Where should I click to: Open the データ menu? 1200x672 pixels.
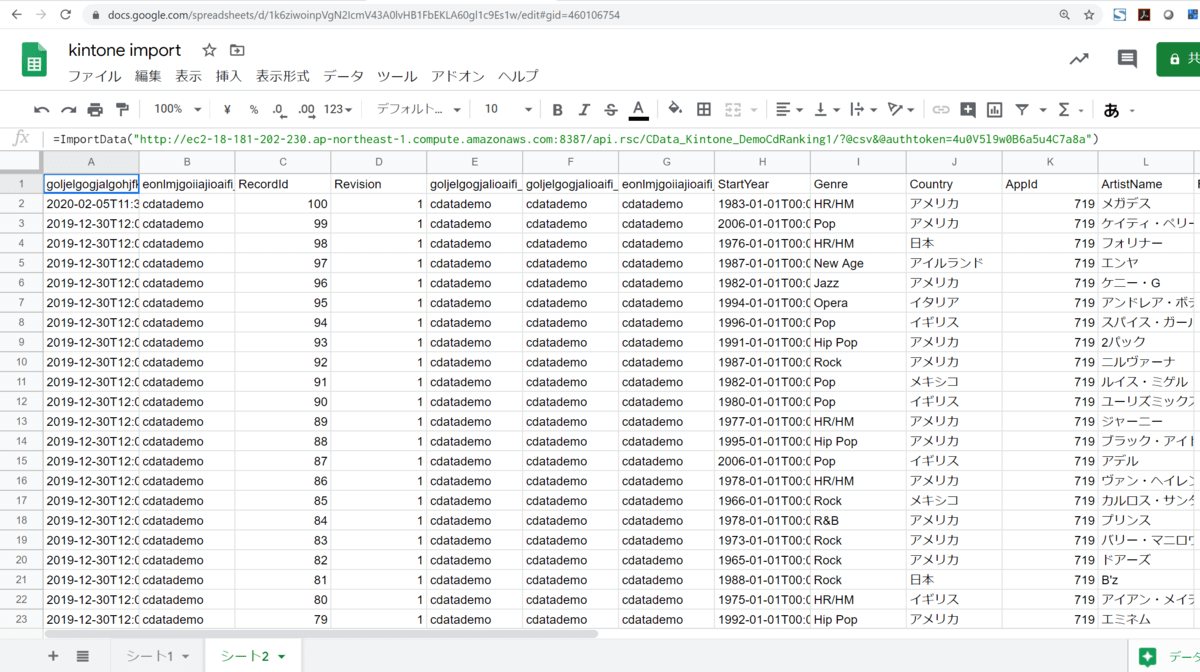tap(343, 76)
